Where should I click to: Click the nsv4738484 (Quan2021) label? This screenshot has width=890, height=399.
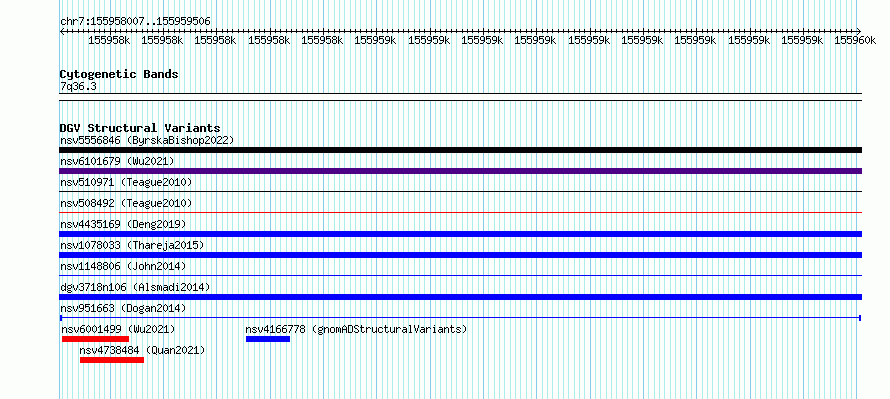[142, 350]
